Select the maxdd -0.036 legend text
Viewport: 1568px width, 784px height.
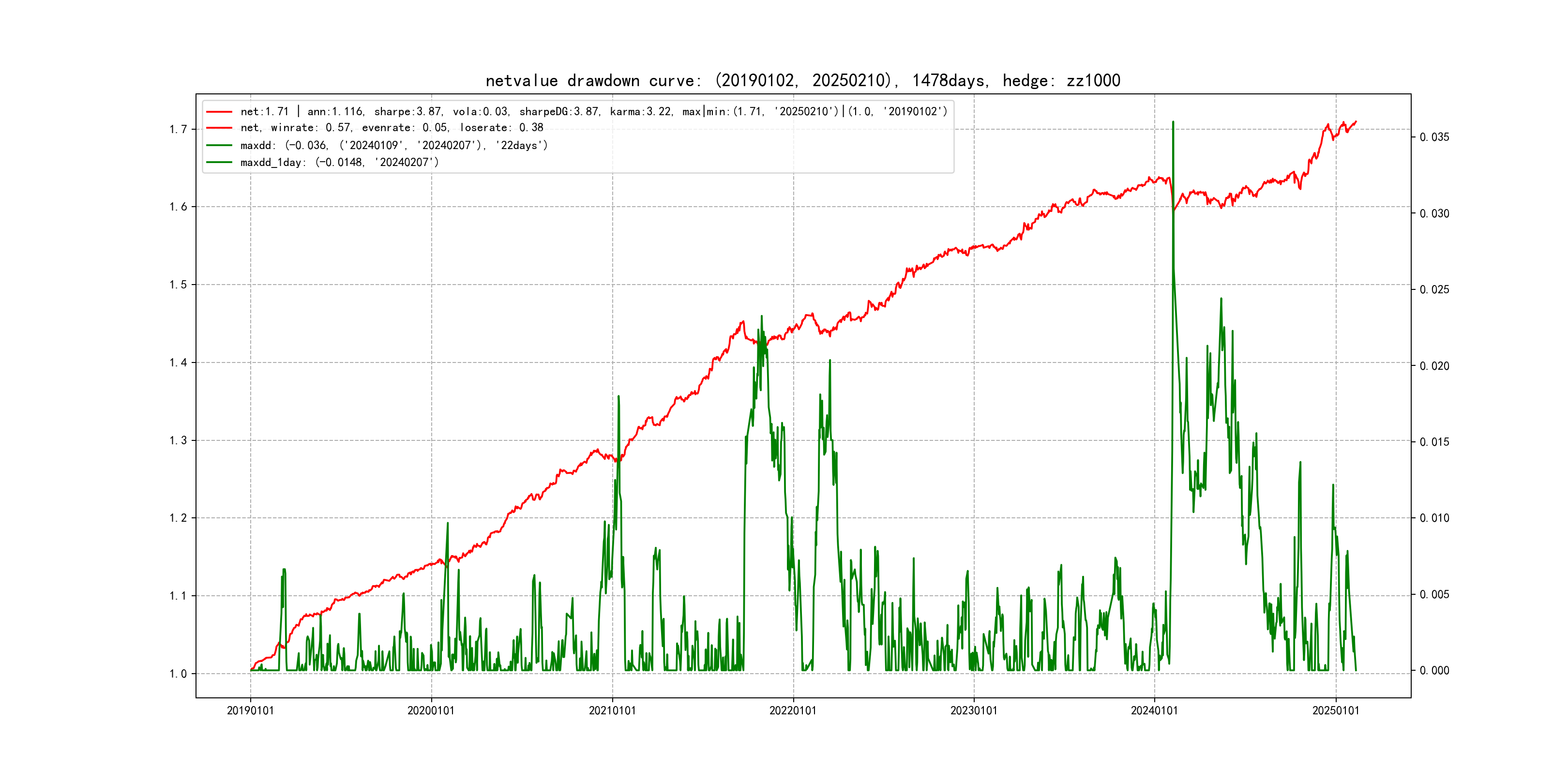click(x=394, y=146)
